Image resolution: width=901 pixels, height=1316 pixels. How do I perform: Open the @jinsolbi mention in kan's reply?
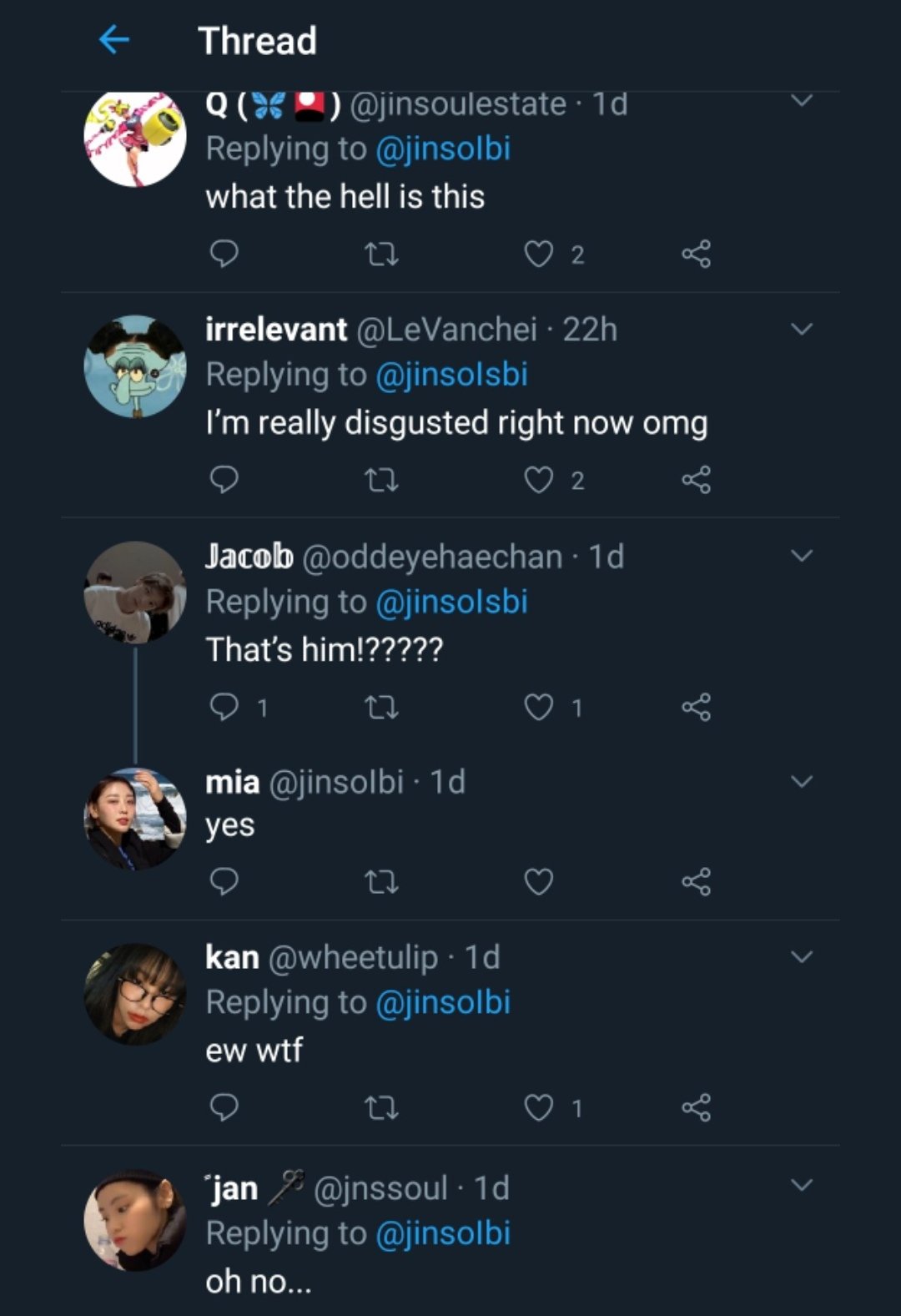click(x=443, y=1002)
